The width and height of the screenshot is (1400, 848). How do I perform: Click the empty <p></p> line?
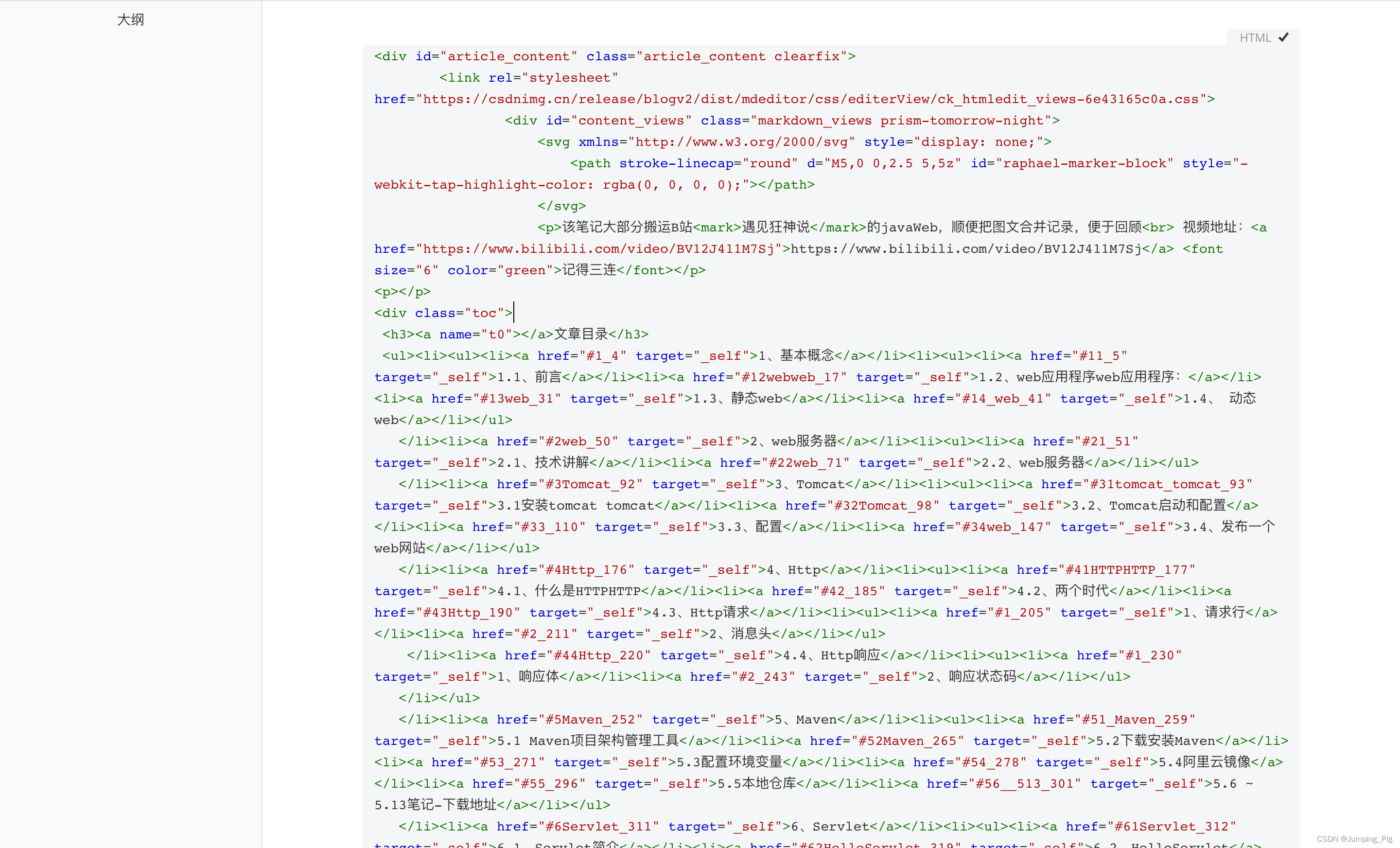pyautogui.click(x=402, y=292)
